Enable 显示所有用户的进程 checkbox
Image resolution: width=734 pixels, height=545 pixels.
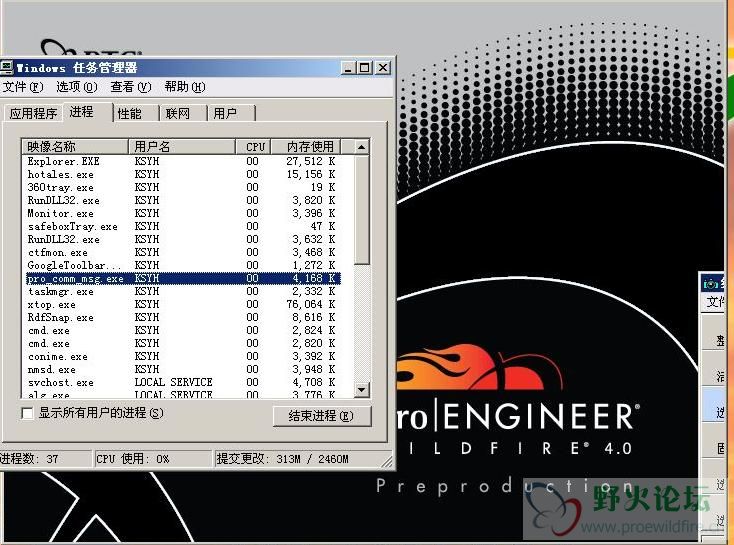tap(28, 413)
